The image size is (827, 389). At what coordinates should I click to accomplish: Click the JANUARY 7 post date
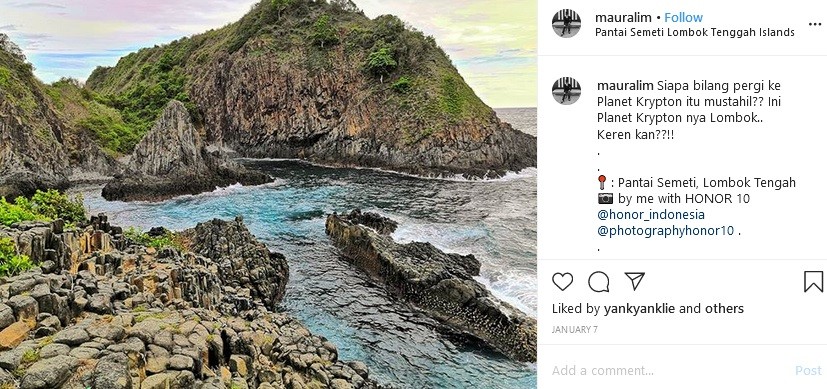(x=574, y=329)
